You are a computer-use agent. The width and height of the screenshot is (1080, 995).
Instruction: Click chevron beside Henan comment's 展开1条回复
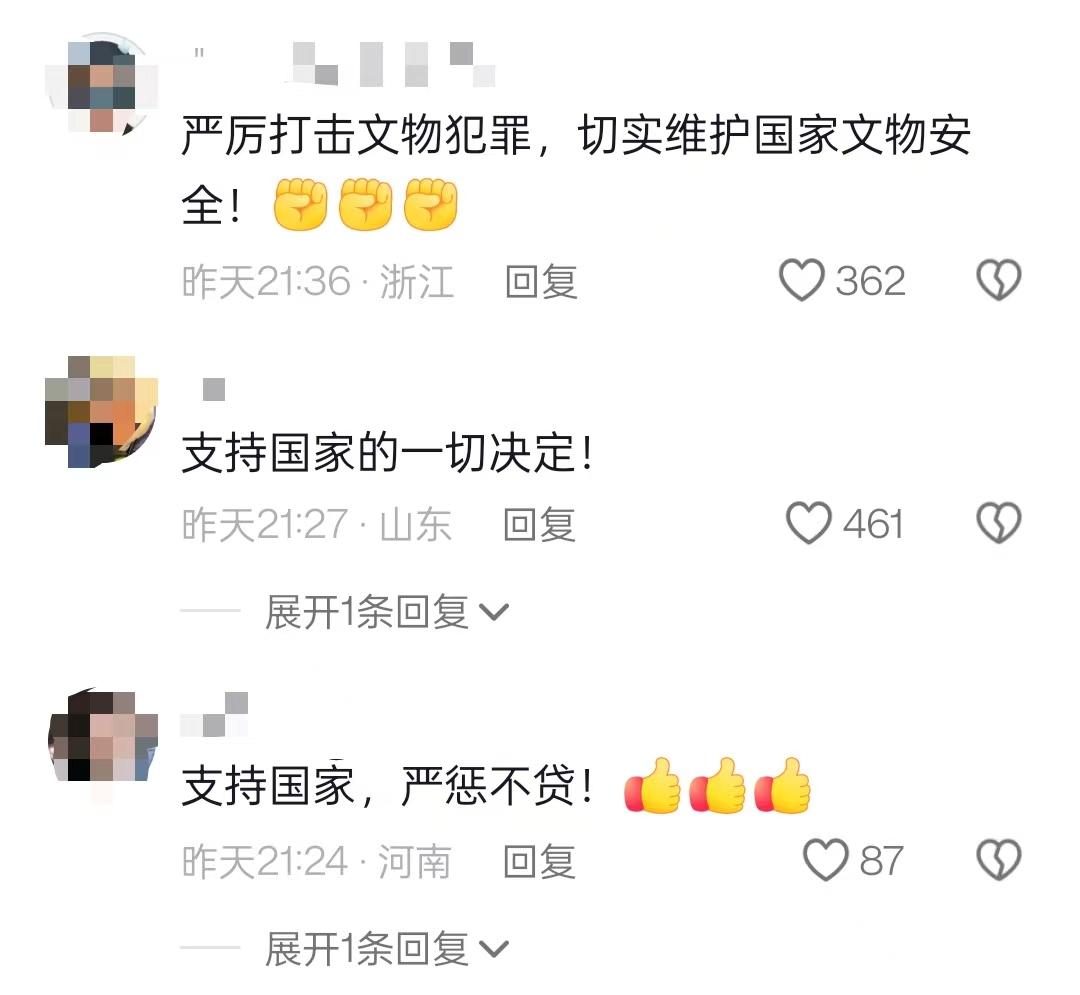493,950
